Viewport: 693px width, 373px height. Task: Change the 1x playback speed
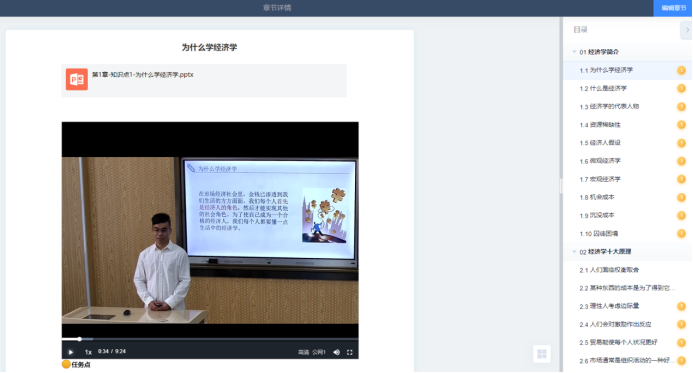pos(88,352)
